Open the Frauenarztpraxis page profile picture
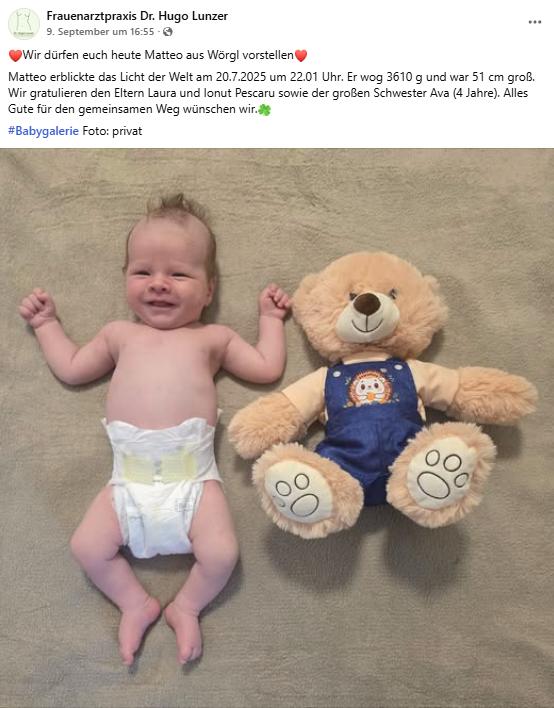Image resolution: width=554 pixels, height=708 pixels. click(23, 23)
